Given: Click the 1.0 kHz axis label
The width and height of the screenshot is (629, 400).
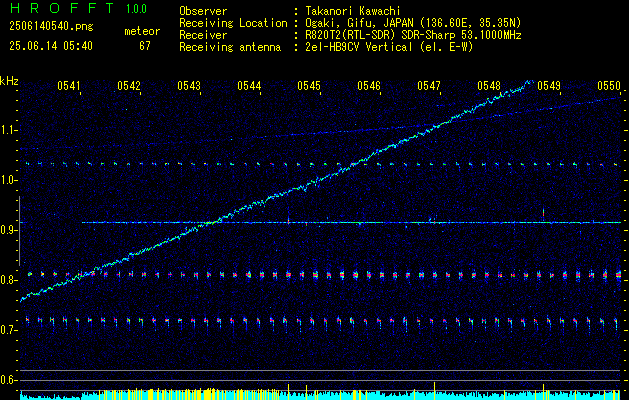Looking at the screenshot, I should point(7,181).
